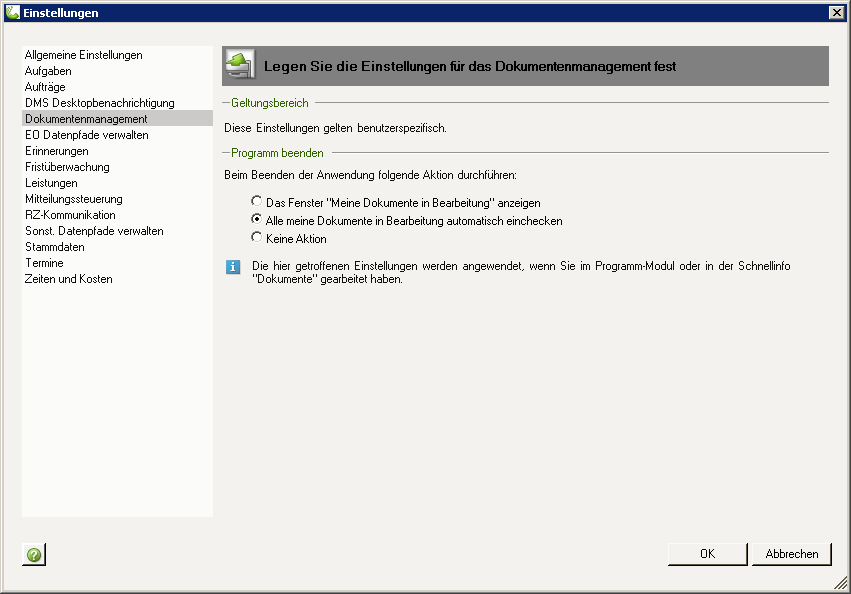Open RZ-Kommunikation settings
The image size is (851, 594).
(x=70, y=215)
